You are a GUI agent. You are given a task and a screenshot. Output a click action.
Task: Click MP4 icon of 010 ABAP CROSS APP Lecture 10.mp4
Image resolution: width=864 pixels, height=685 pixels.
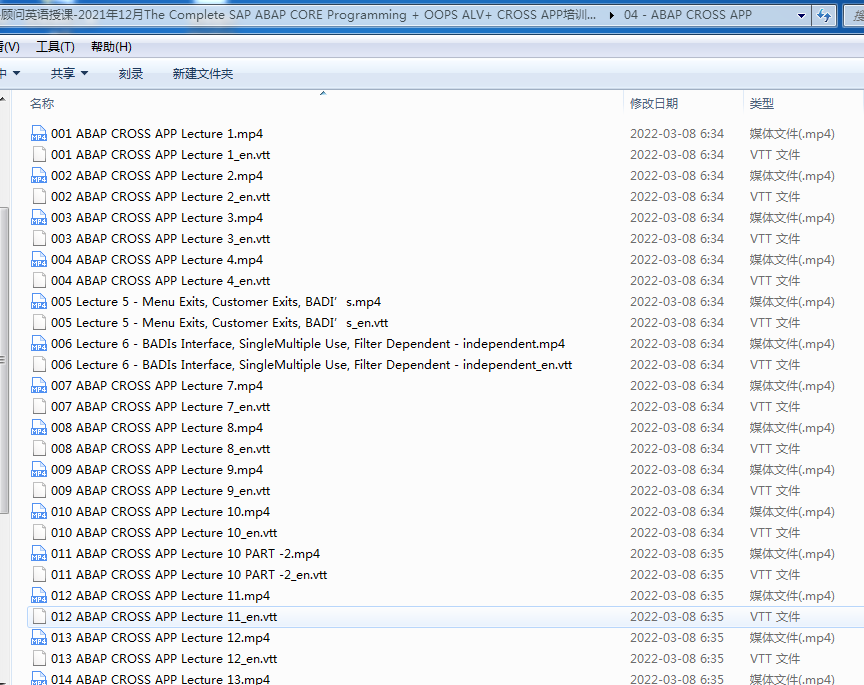coord(39,512)
